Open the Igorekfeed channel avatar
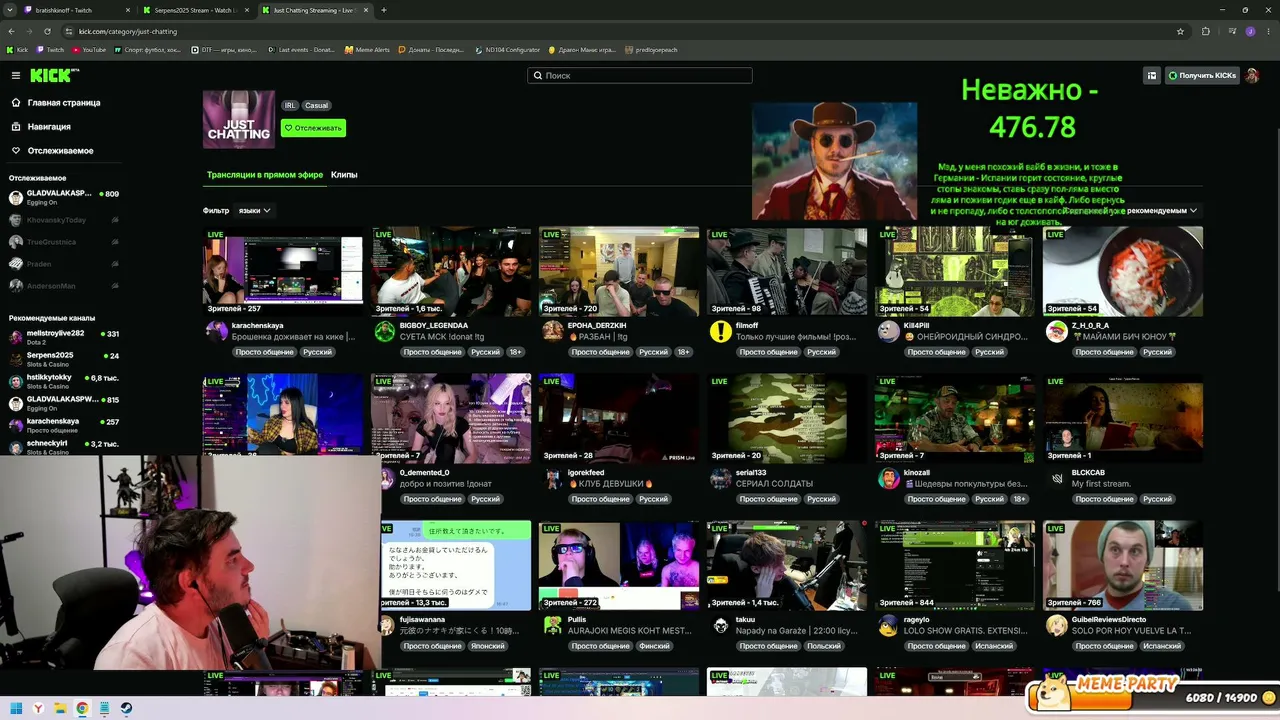 pos(552,479)
